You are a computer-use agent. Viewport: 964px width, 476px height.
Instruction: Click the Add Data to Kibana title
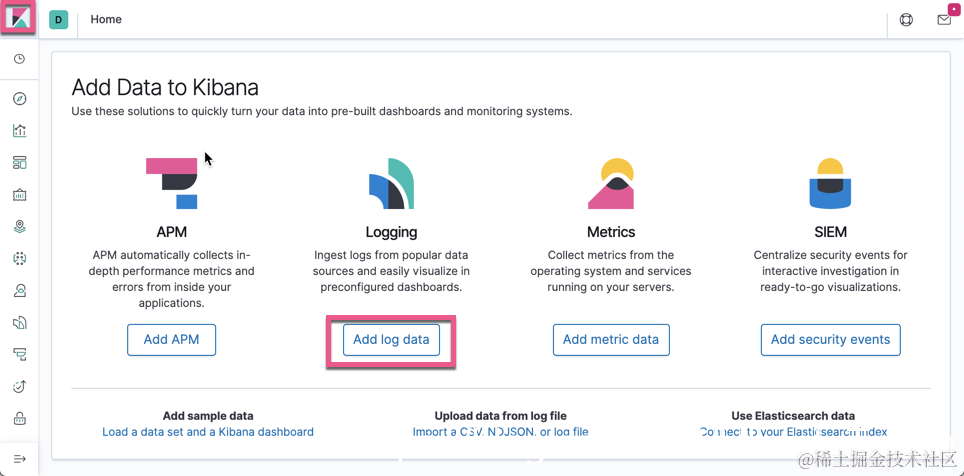[x=165, y=87]
